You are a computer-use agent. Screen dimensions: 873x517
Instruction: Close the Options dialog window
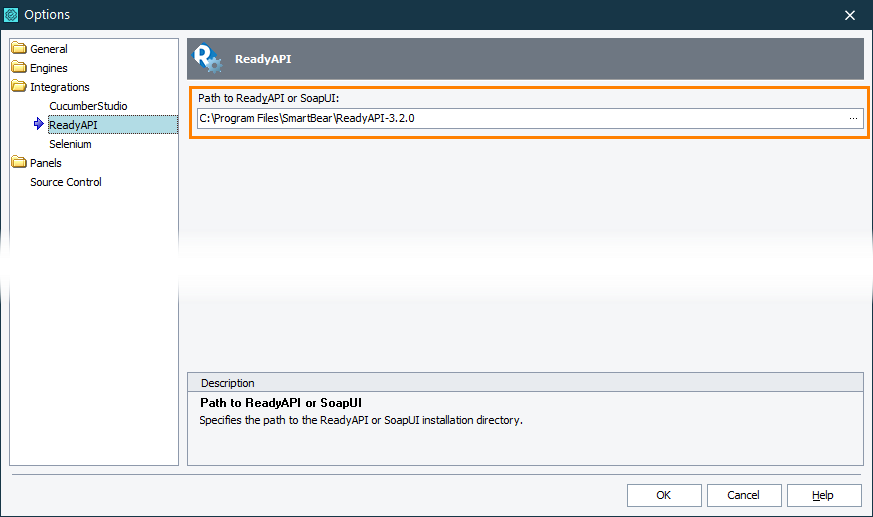[x=850, y=15]
